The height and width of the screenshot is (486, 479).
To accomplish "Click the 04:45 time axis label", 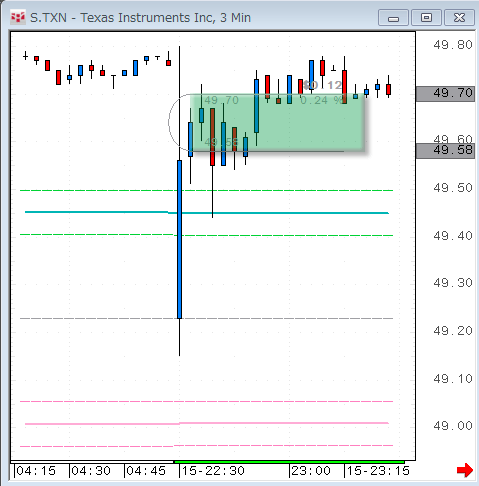I will [x=146, y=471].
